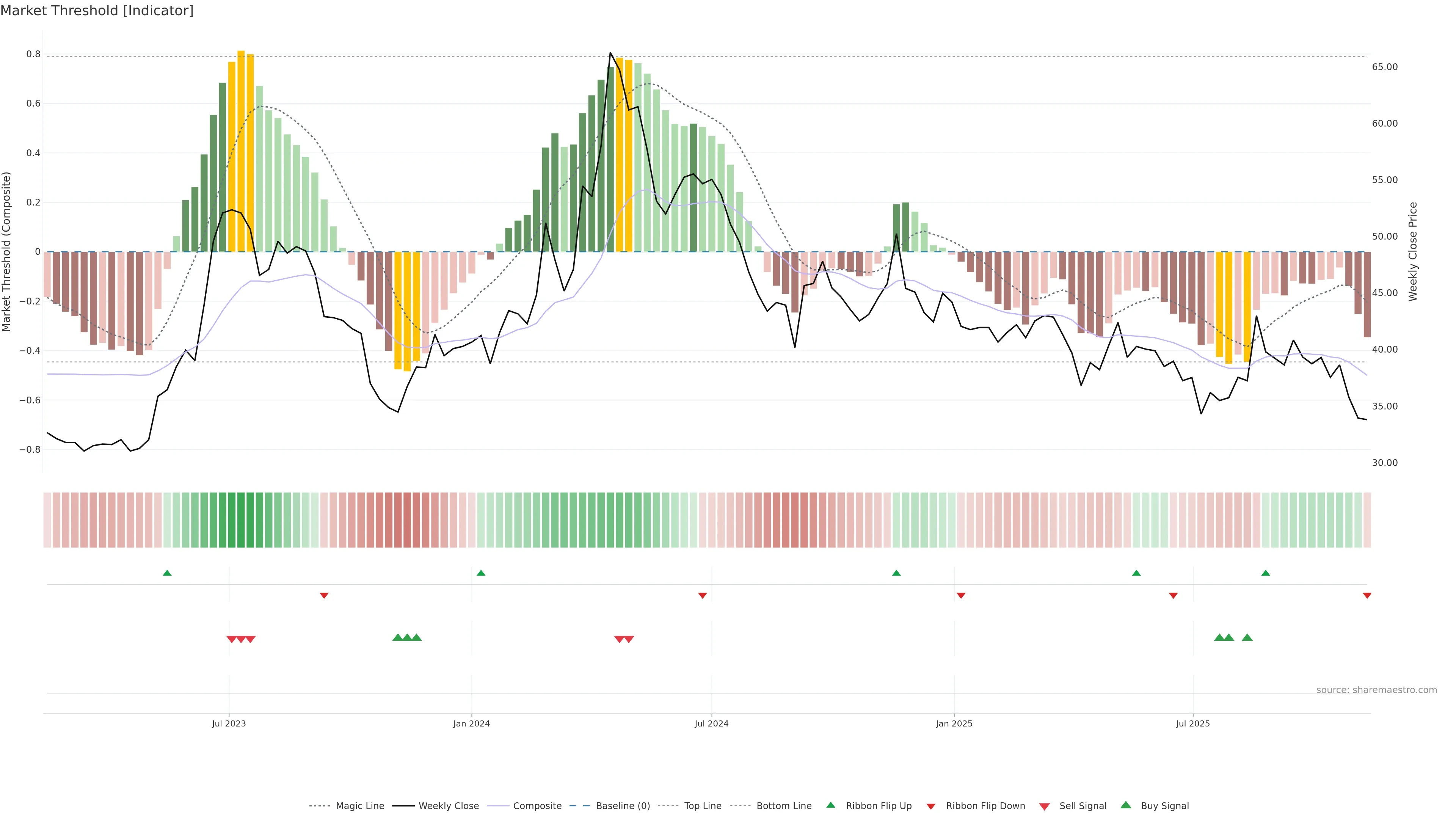Click the Top Line legend label

(703, 806)
